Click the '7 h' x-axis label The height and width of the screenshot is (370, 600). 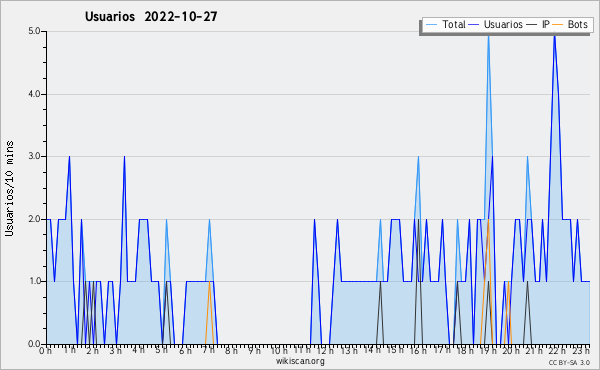coord(208,350)
